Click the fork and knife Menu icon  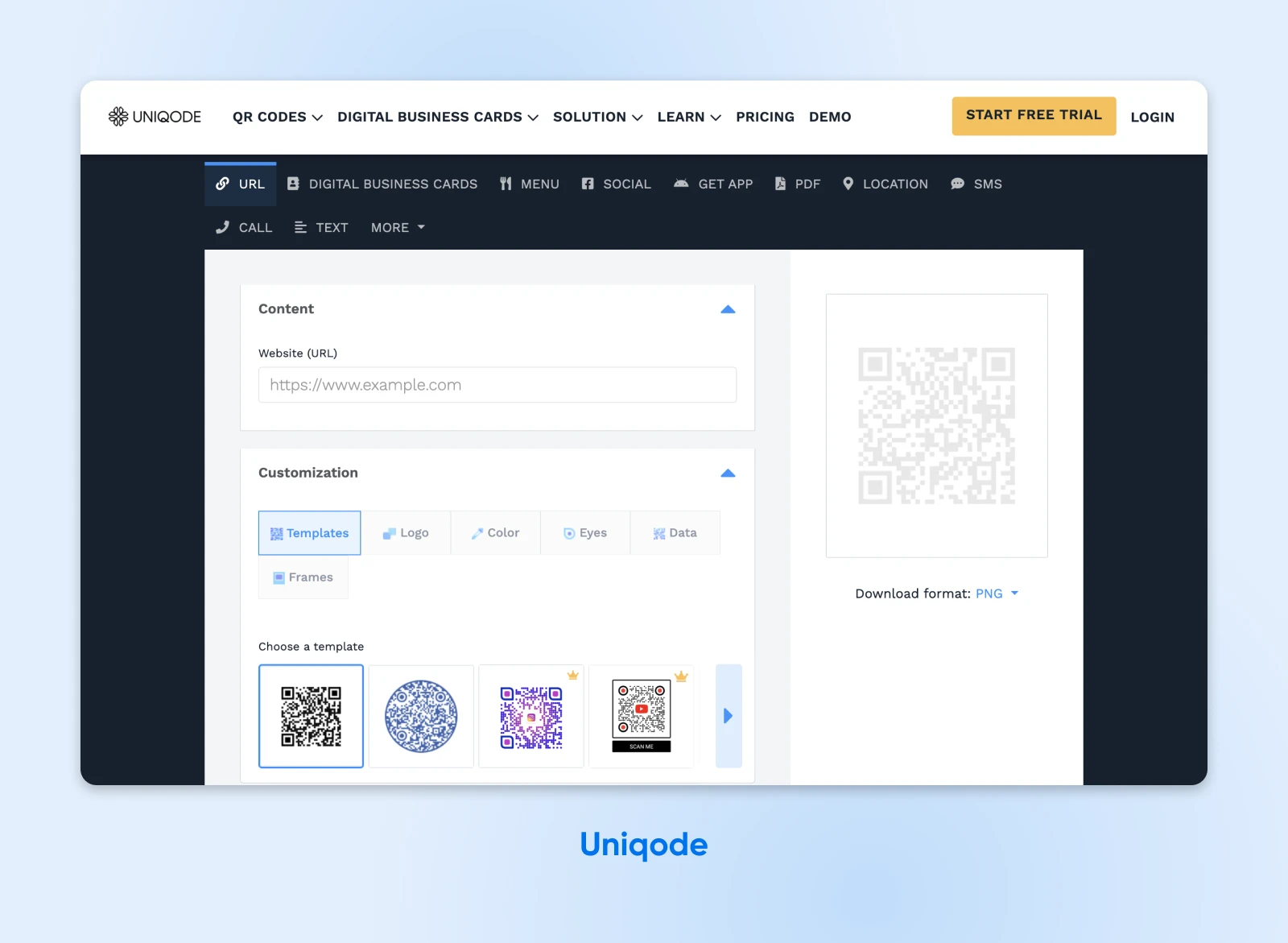pos(506,184)
